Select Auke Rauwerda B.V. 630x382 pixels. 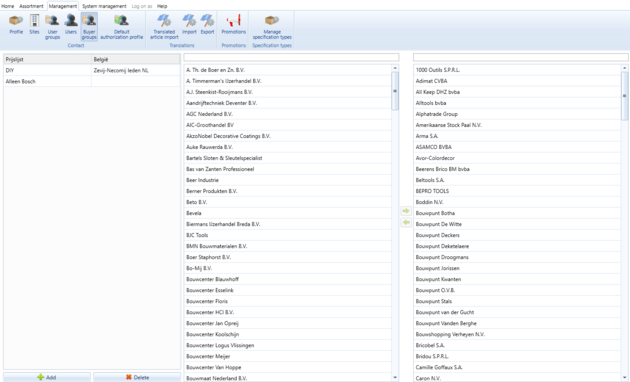coord(287,147)
